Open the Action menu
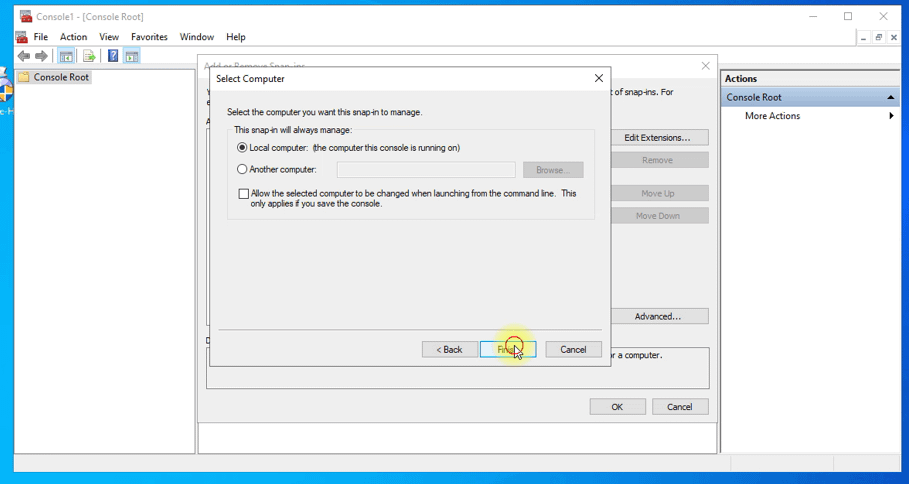909x484 pixels. coord(73,37)
